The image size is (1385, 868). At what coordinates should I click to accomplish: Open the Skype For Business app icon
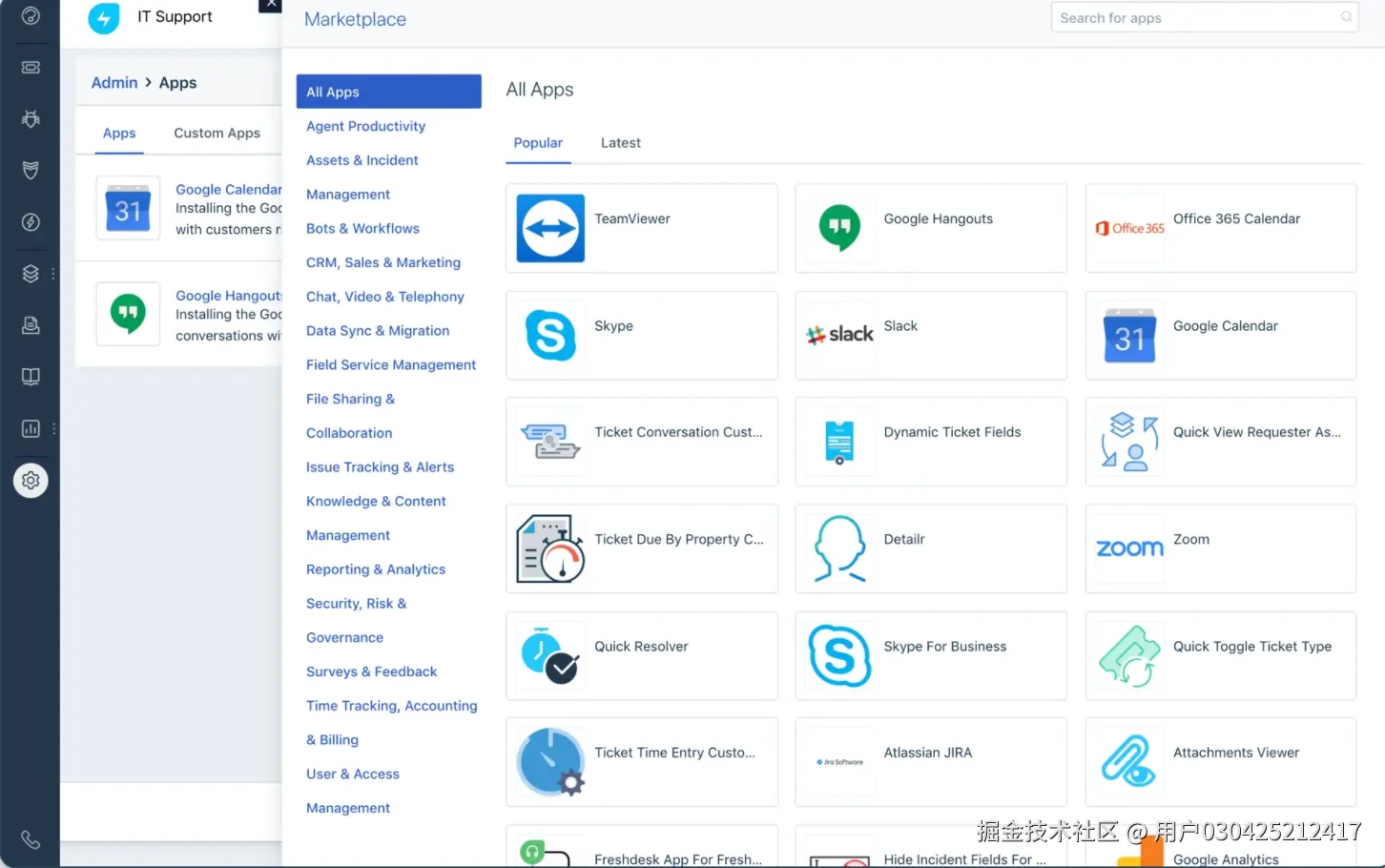tap(839, 655)
